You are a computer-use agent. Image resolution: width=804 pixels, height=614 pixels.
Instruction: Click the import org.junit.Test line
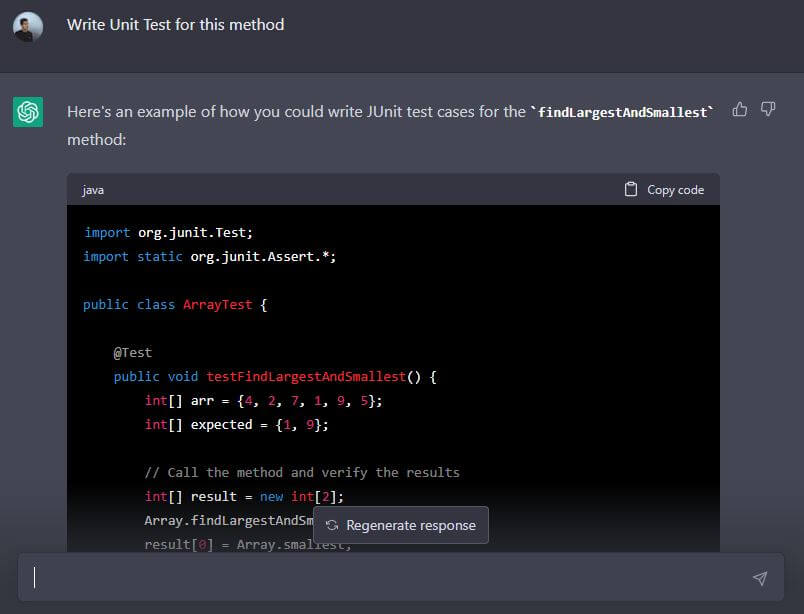click(x=169, y=232)
